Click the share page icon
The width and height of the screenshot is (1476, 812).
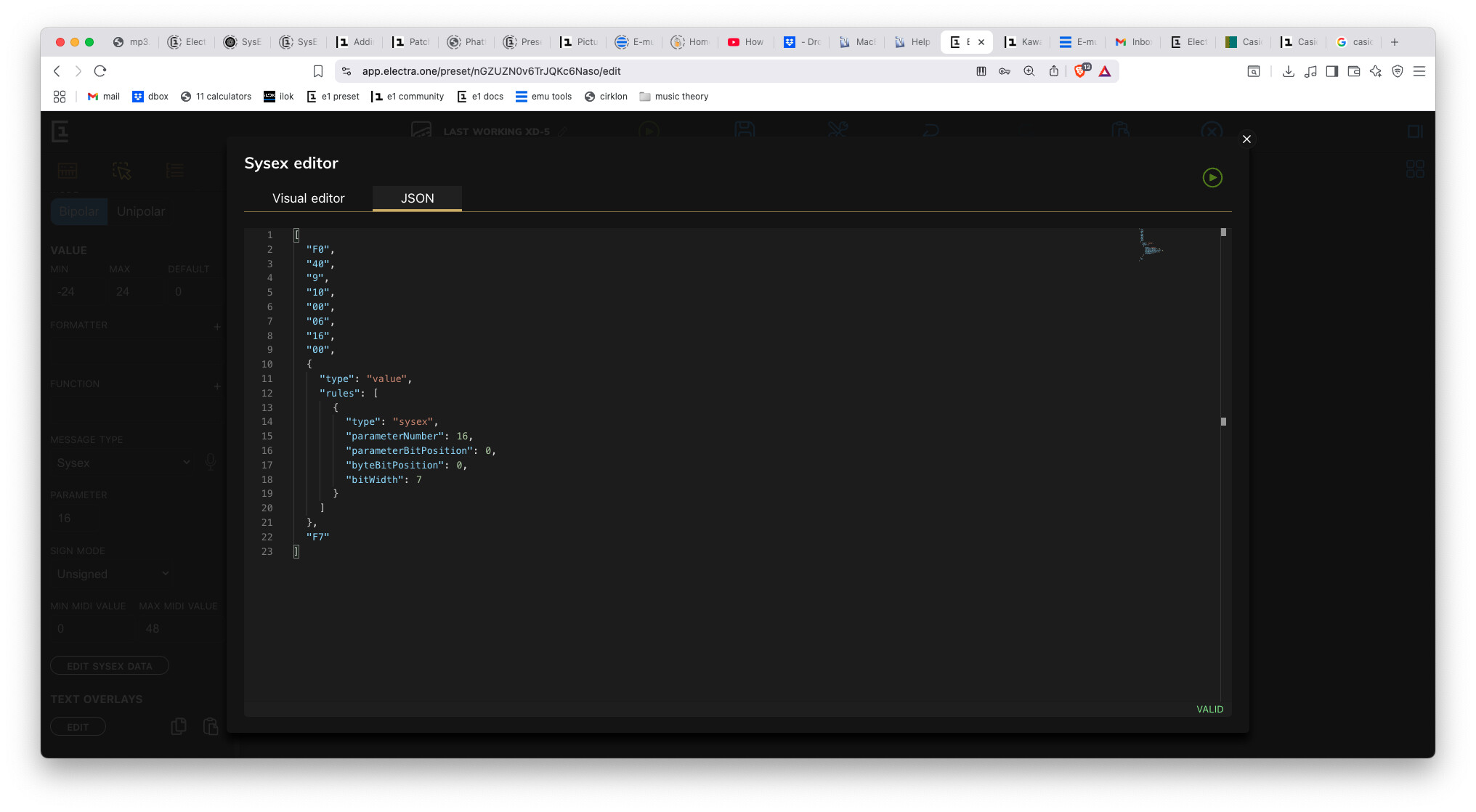tap(1053, 71)
